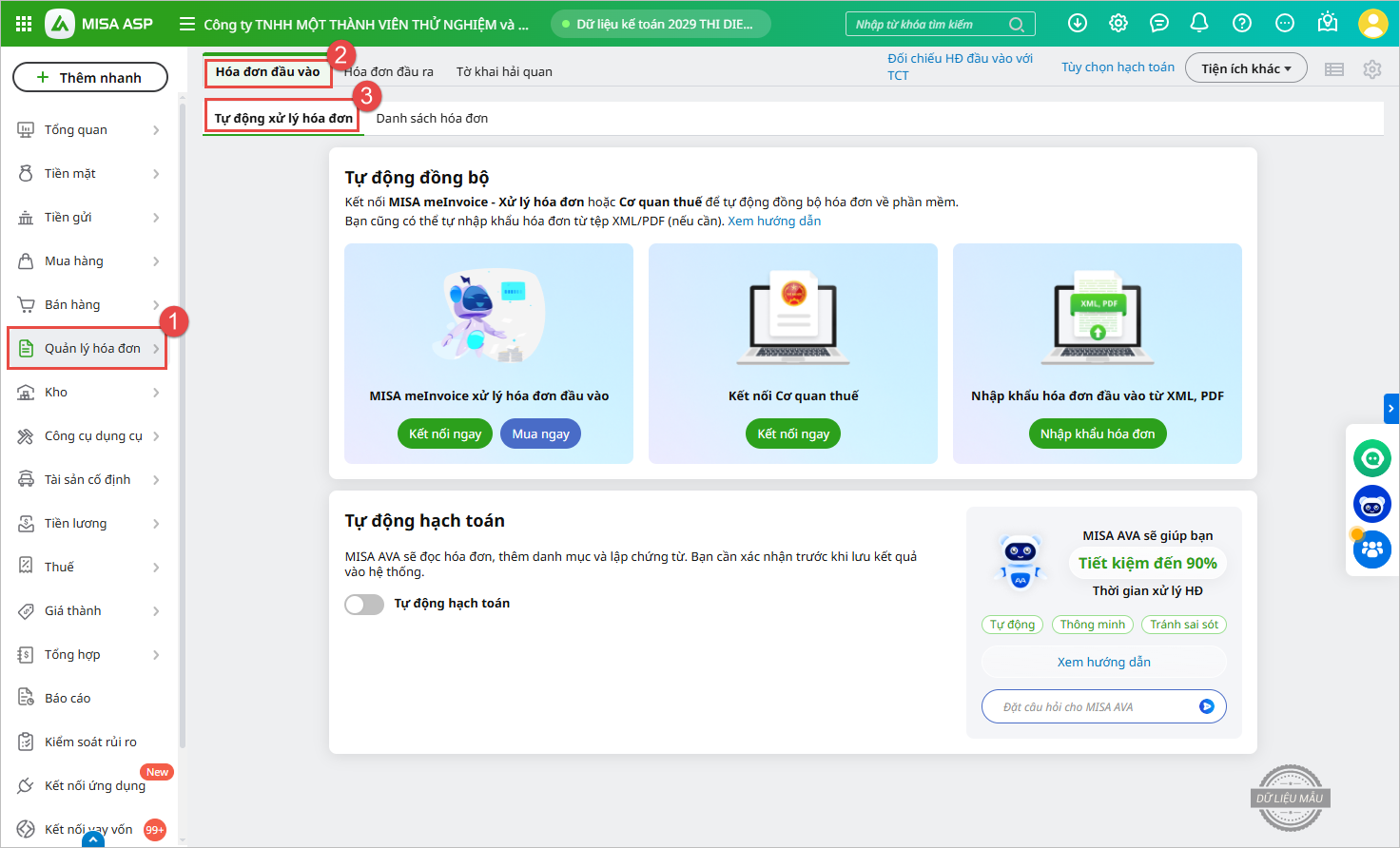Open the user avatar profile icon
The height and width of the screenshot is (848, 1400).
tap(1371, 23)
